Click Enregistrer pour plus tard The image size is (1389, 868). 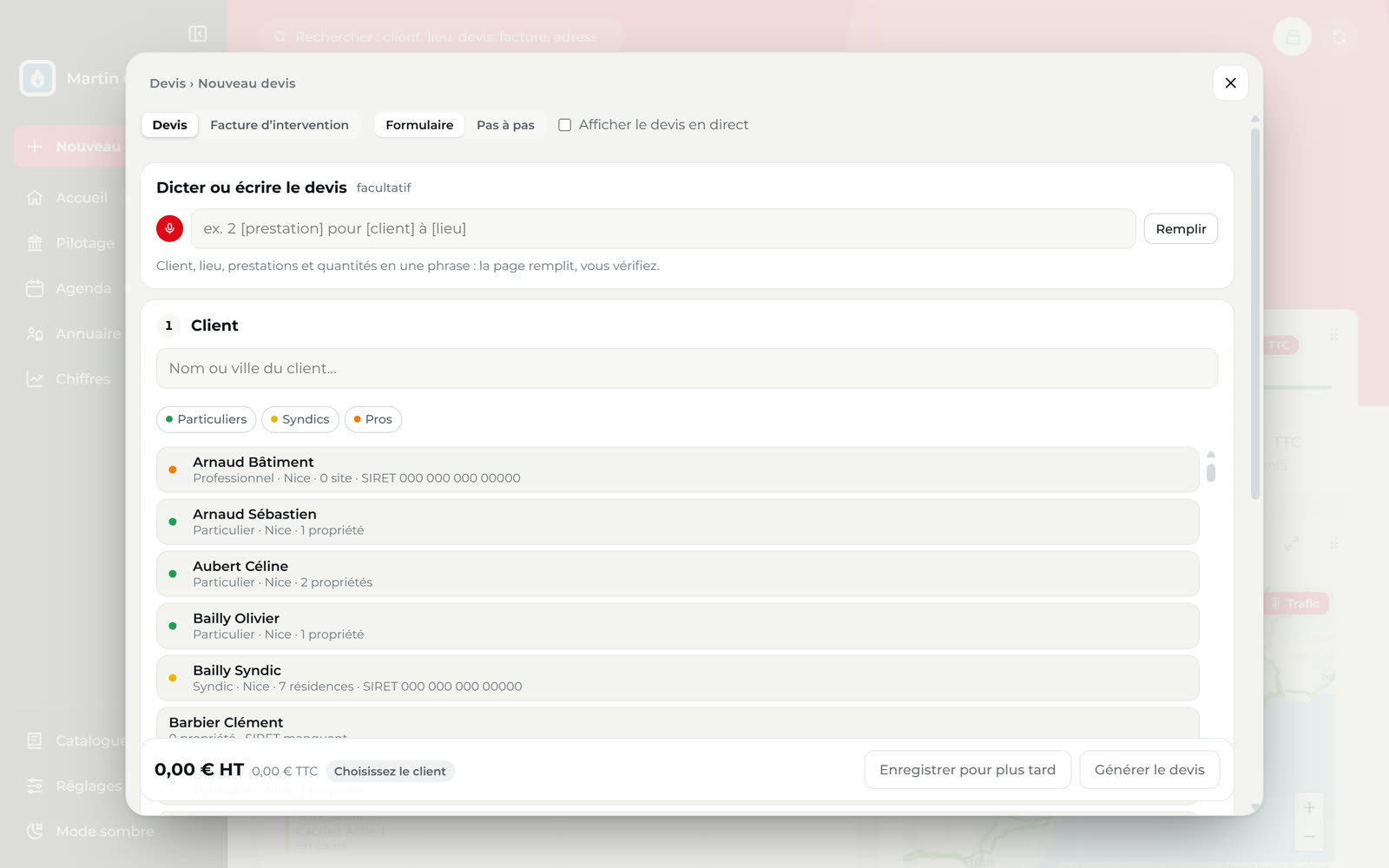coord(967,770)
